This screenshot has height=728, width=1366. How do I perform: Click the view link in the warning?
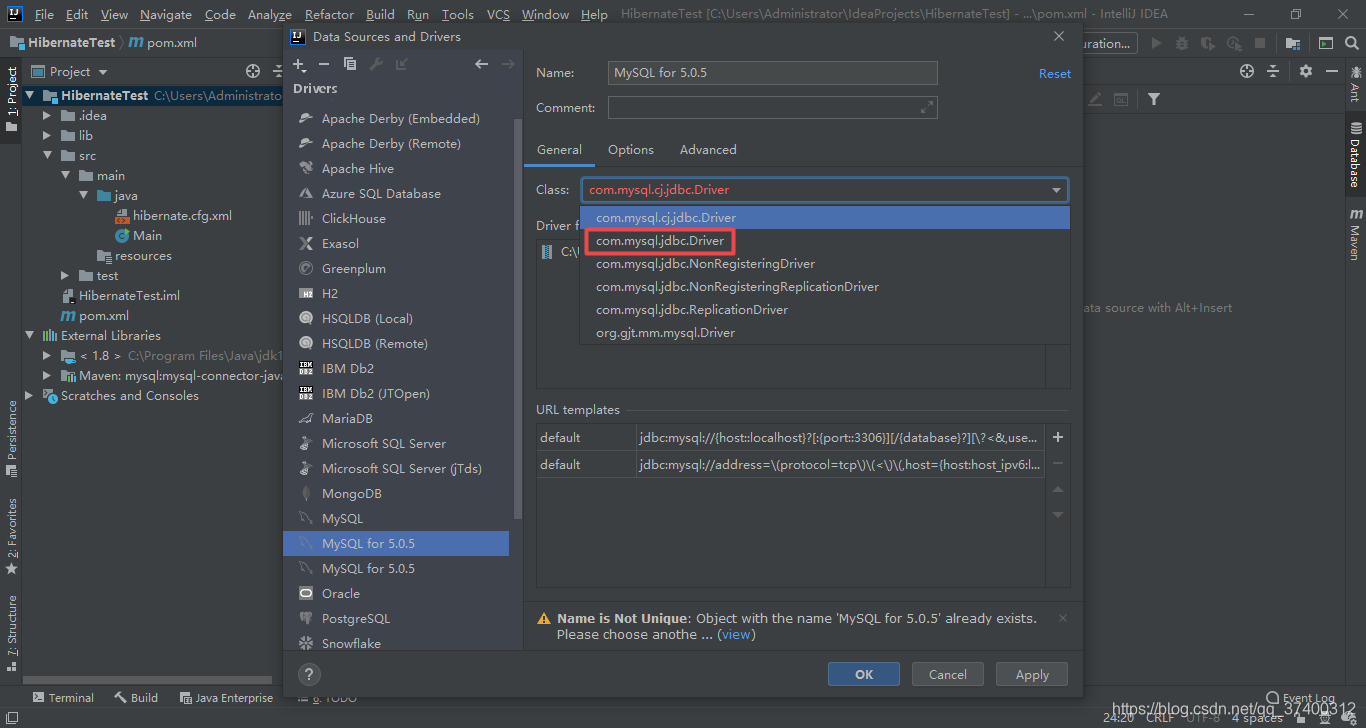pyautogui.click(x=737, y=634)
